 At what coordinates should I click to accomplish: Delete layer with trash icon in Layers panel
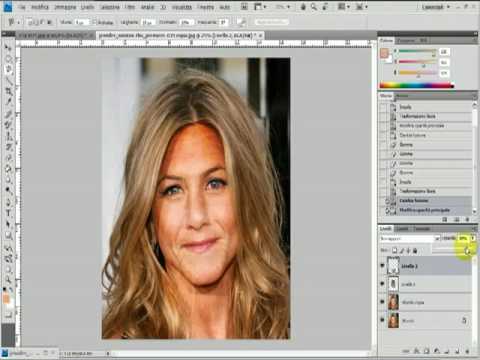(467, 351)
